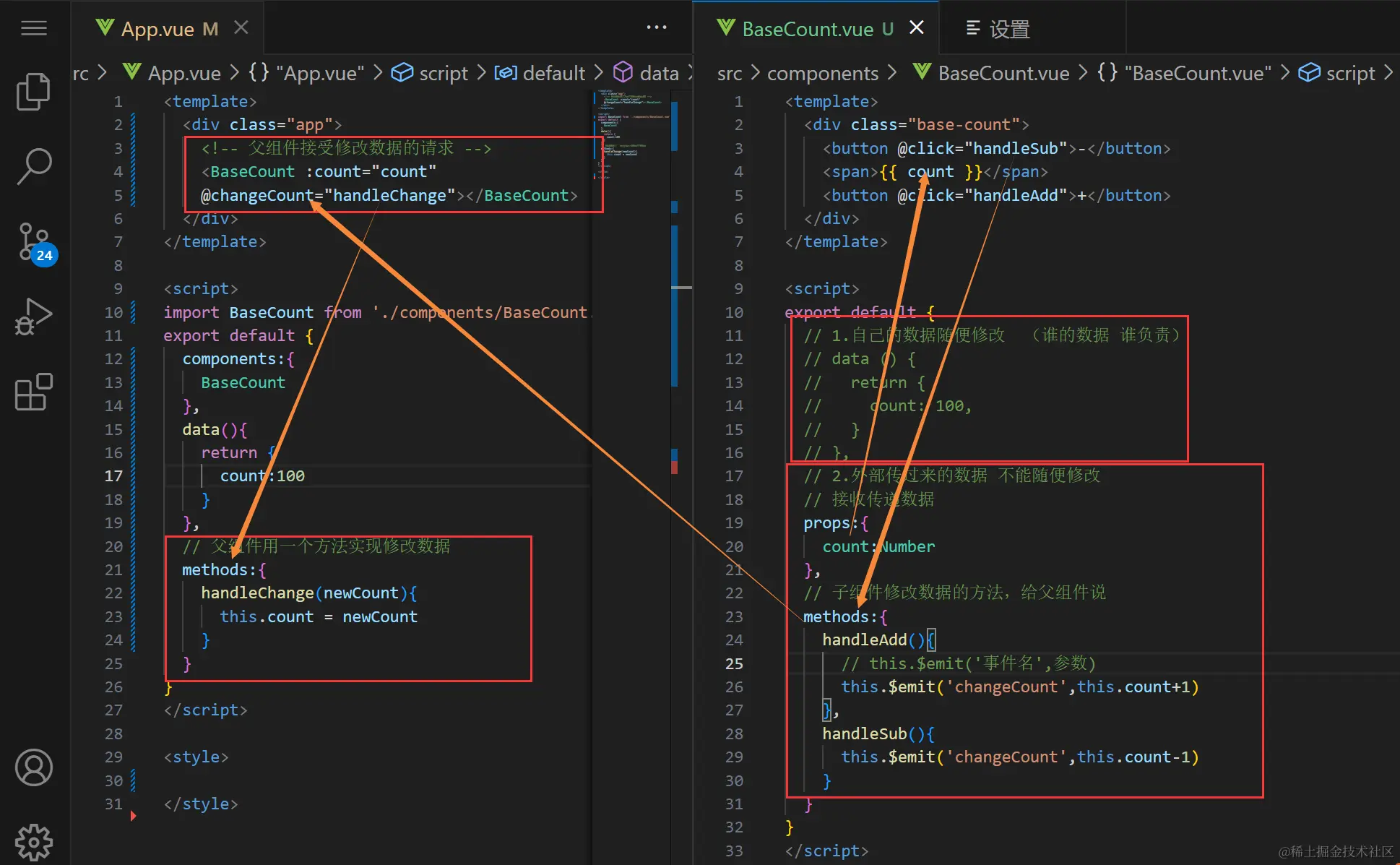The image size is (1400, 865).
Task: Click '<div class="app">' in App.vue
Action: [x=262, y=124]
